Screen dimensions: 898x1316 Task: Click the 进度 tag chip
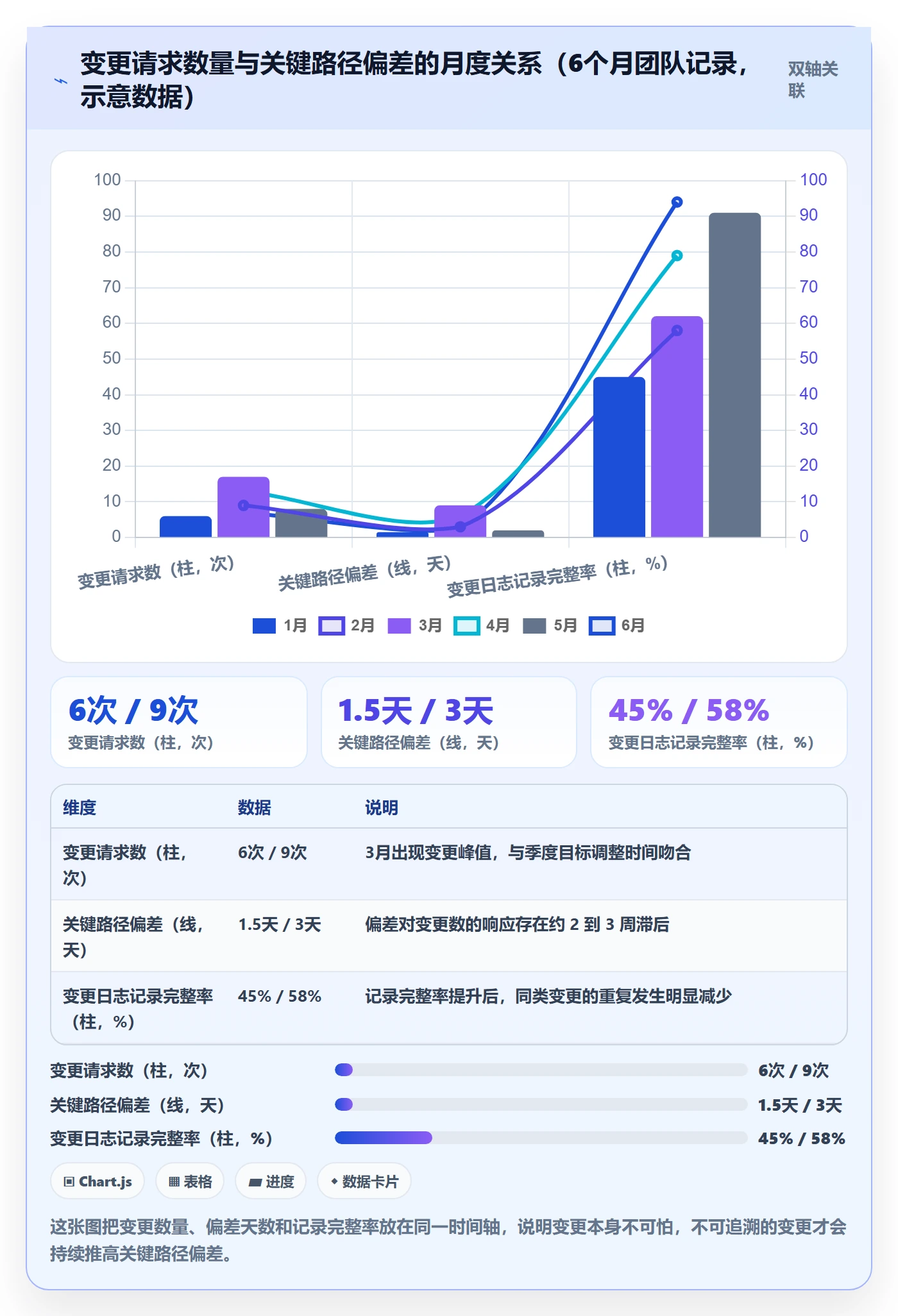click(271, 1181)
